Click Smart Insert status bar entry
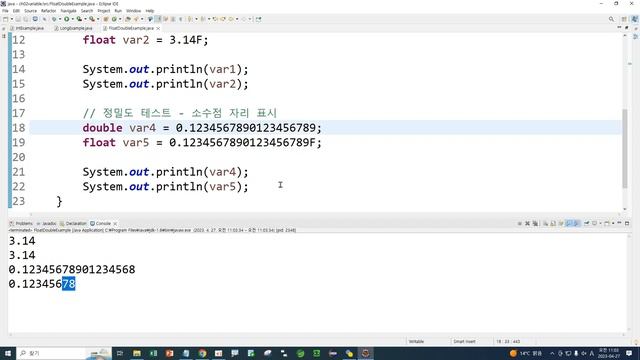This screenshot has height=360, width=640. pos(464,341)
